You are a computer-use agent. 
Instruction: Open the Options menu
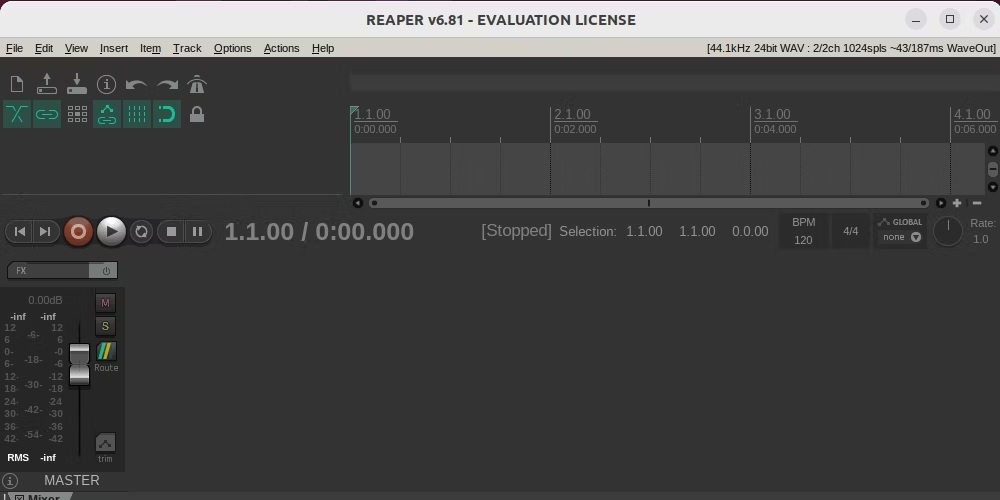tap(232, 48)
